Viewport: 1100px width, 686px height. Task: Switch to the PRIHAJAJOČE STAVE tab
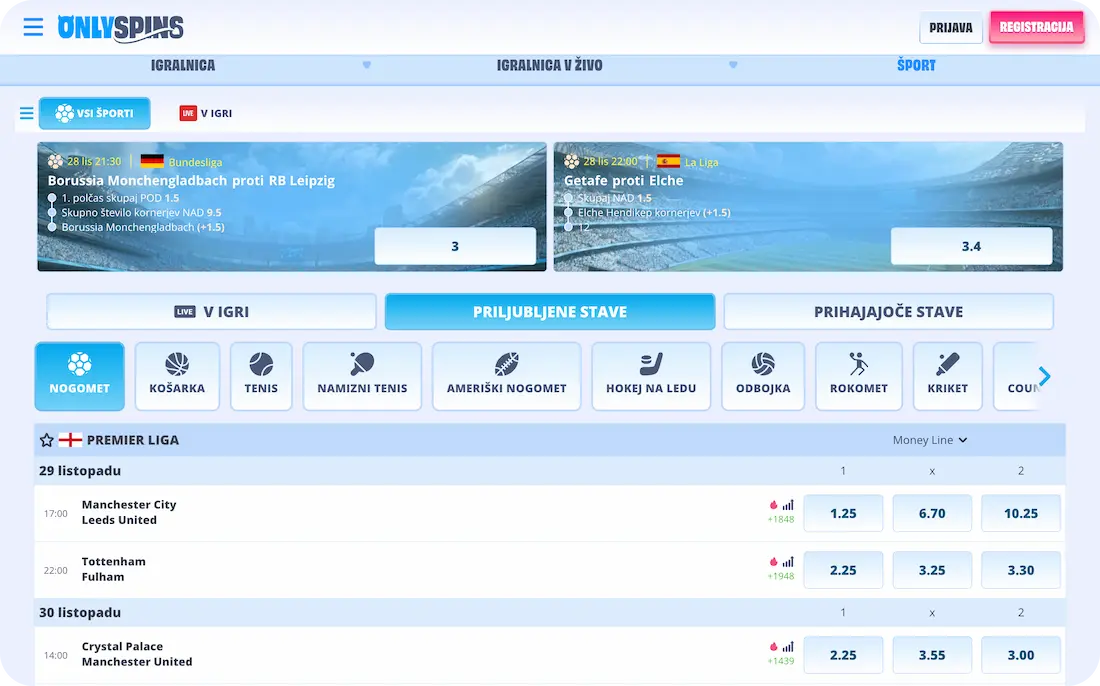tap(889, 311)
